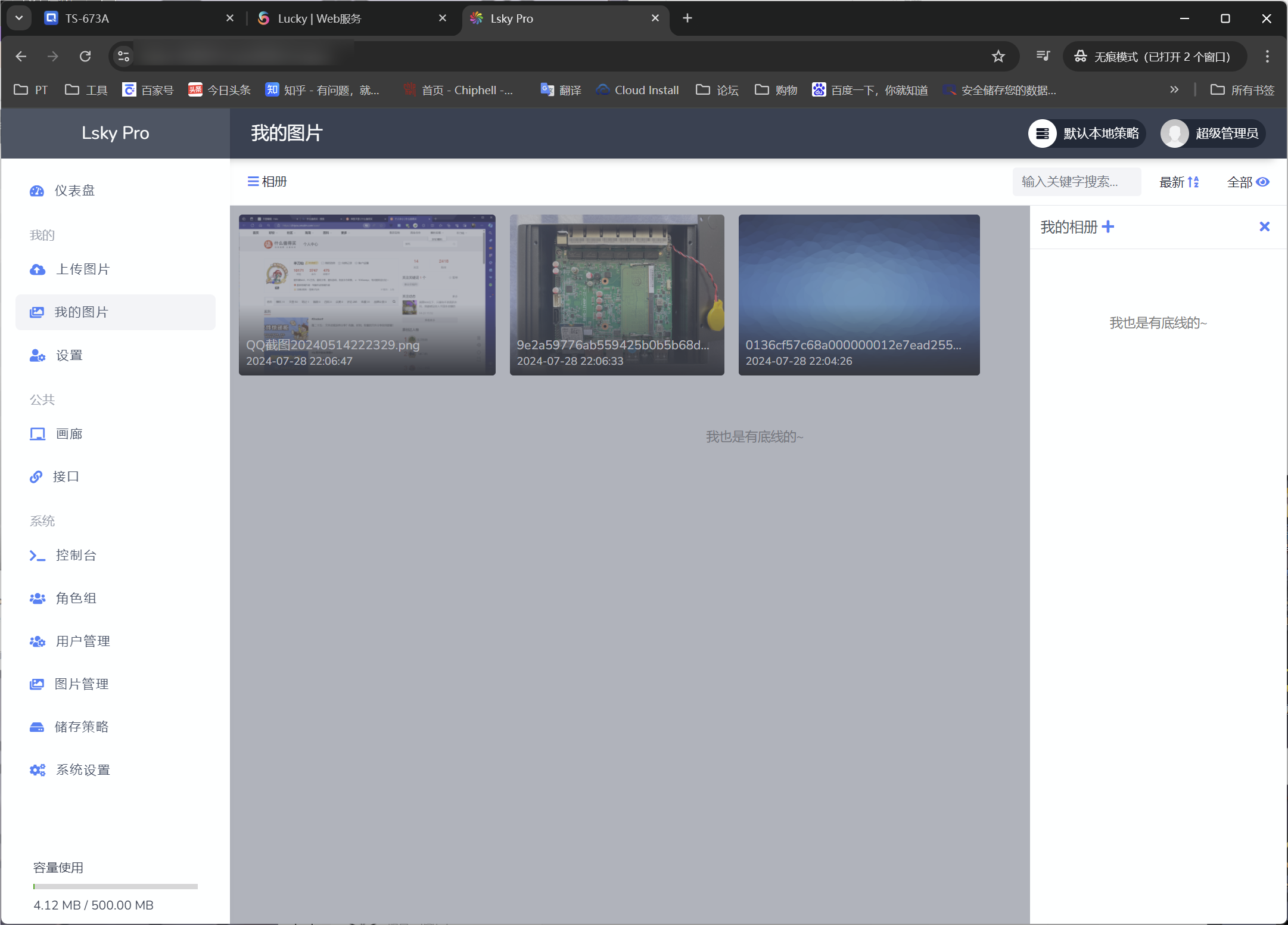Open 首页 - Chiphell bookmark
This screenshot has width=1288, height=925.
click(458, 90)
